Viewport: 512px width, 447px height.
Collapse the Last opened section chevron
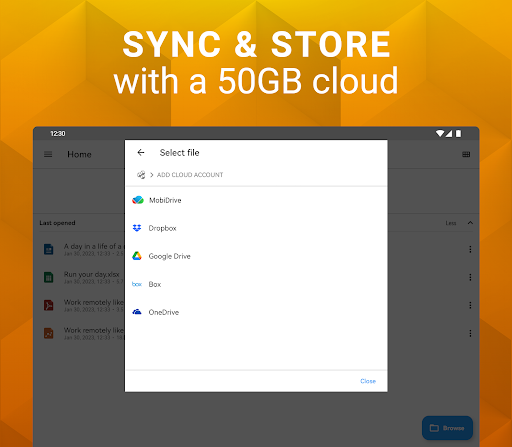click(x=470, y=223)
